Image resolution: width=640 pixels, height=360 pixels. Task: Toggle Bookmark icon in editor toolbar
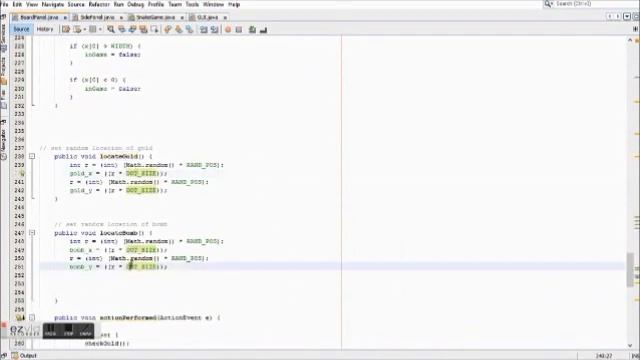pos(189,29)
